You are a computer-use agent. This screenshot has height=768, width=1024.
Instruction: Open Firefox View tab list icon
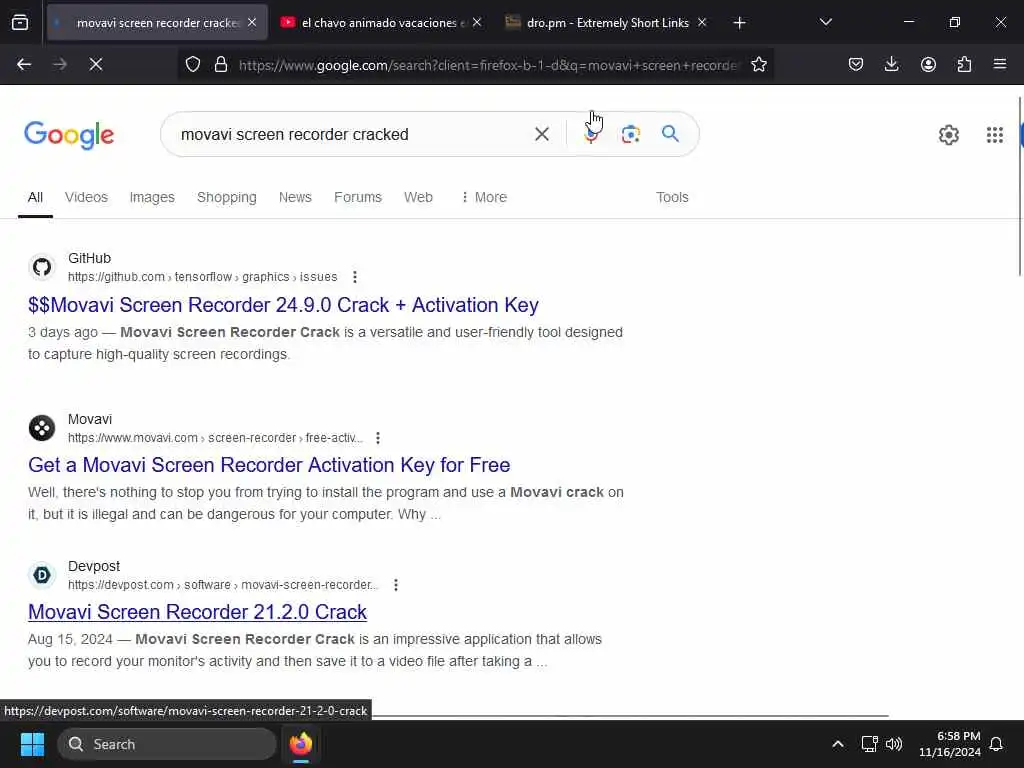click(20, 23)
